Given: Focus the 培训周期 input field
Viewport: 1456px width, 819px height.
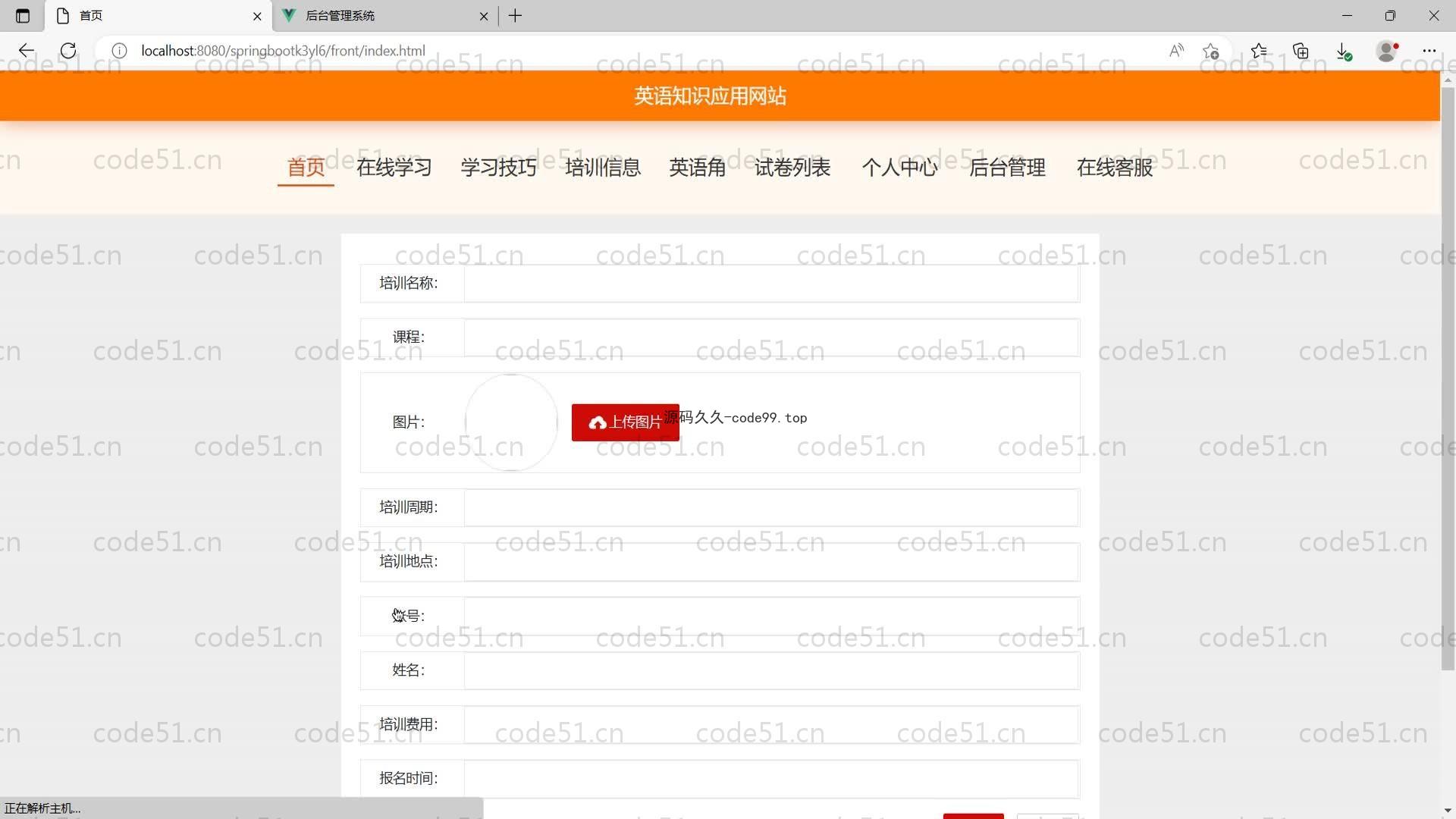Looking at the screenshot, I should (771, 507).
